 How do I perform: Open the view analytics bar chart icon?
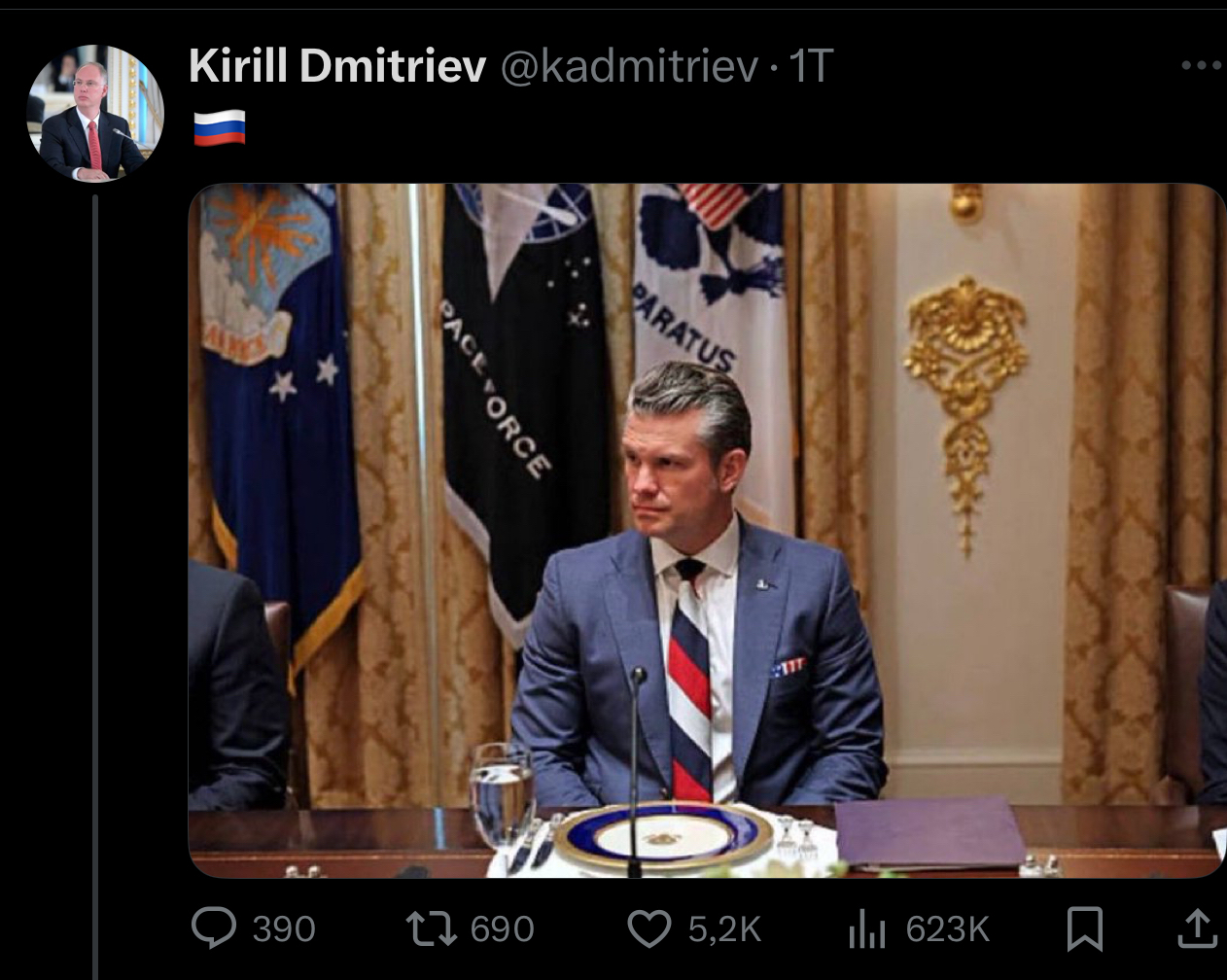point(867,928)
